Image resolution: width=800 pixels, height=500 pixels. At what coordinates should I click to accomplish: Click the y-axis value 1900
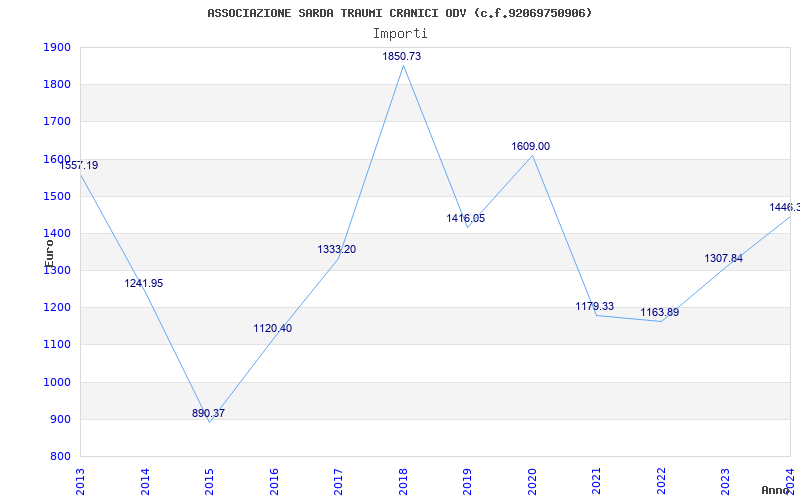click(x=57, y=47)
